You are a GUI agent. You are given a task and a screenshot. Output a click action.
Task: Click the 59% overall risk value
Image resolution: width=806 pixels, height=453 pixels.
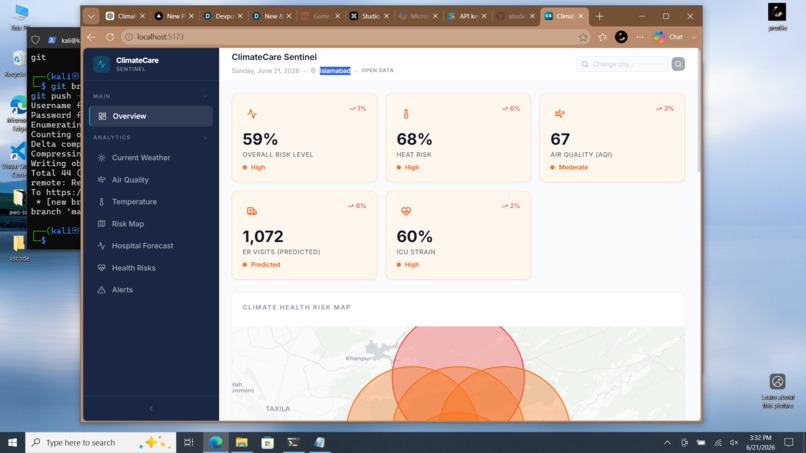pyautogui.click(x=260, y=139)
